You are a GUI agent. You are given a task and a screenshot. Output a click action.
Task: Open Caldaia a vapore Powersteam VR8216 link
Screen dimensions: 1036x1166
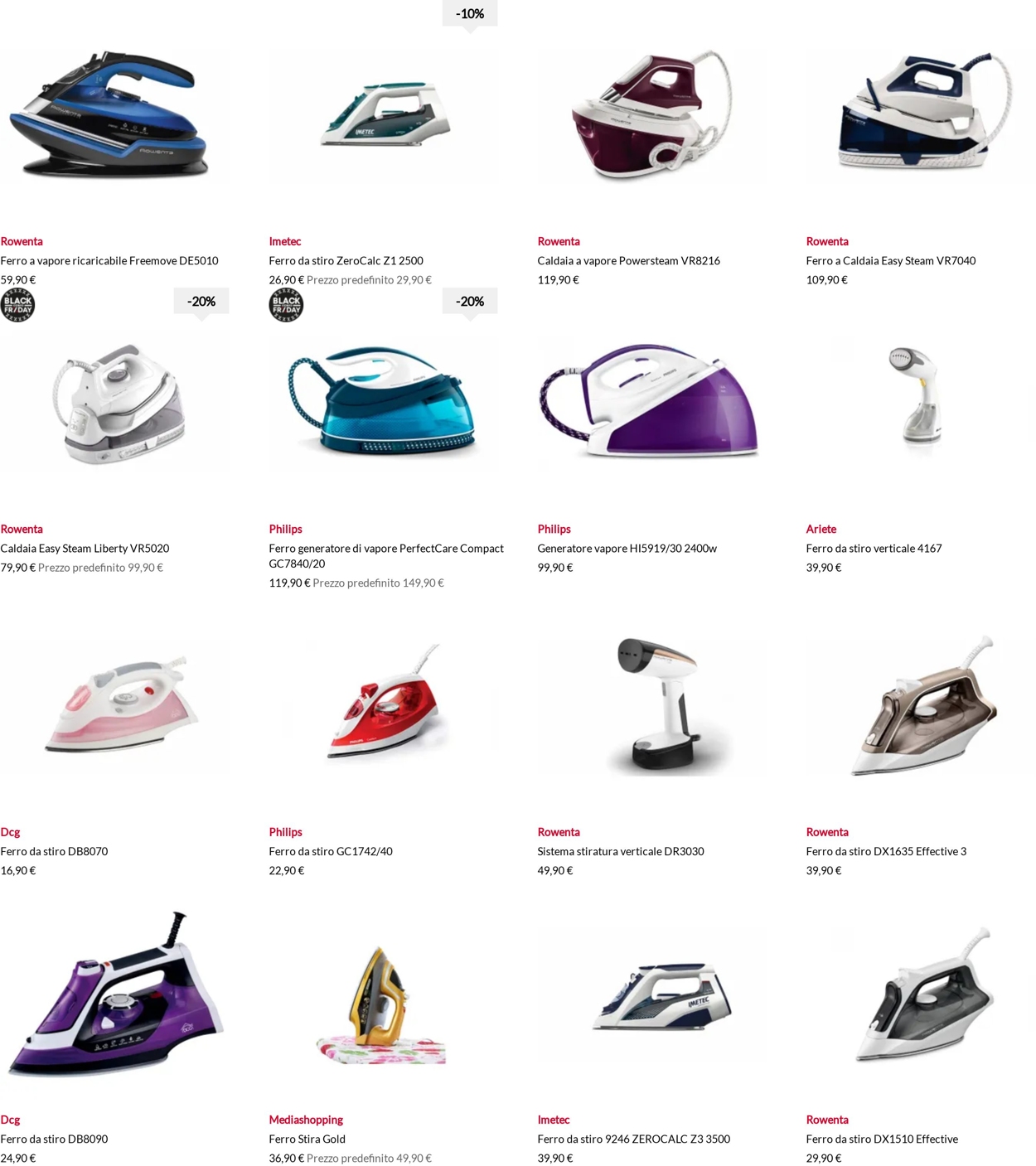click(628, 260)
